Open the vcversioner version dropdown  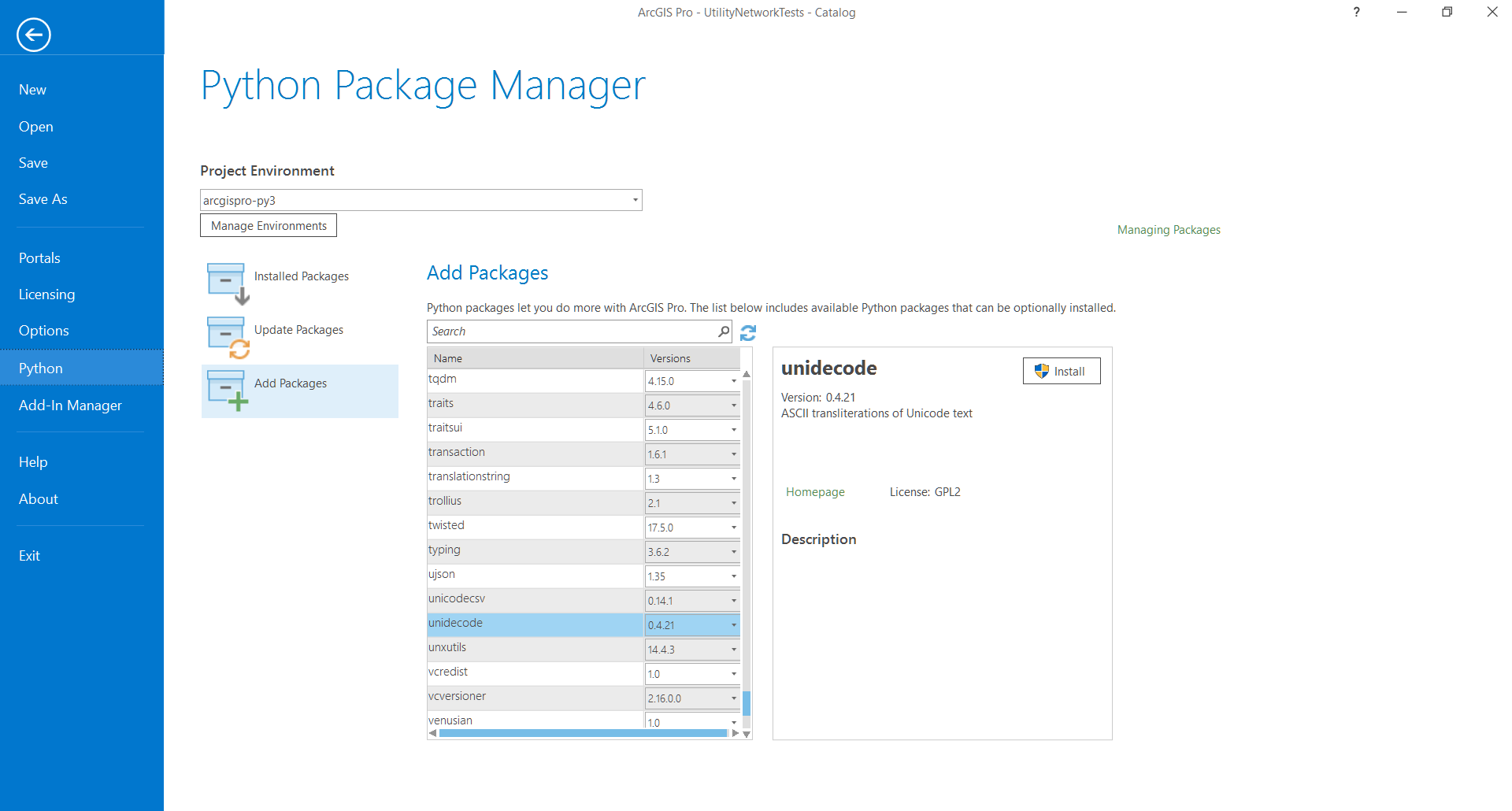(733, 698)
